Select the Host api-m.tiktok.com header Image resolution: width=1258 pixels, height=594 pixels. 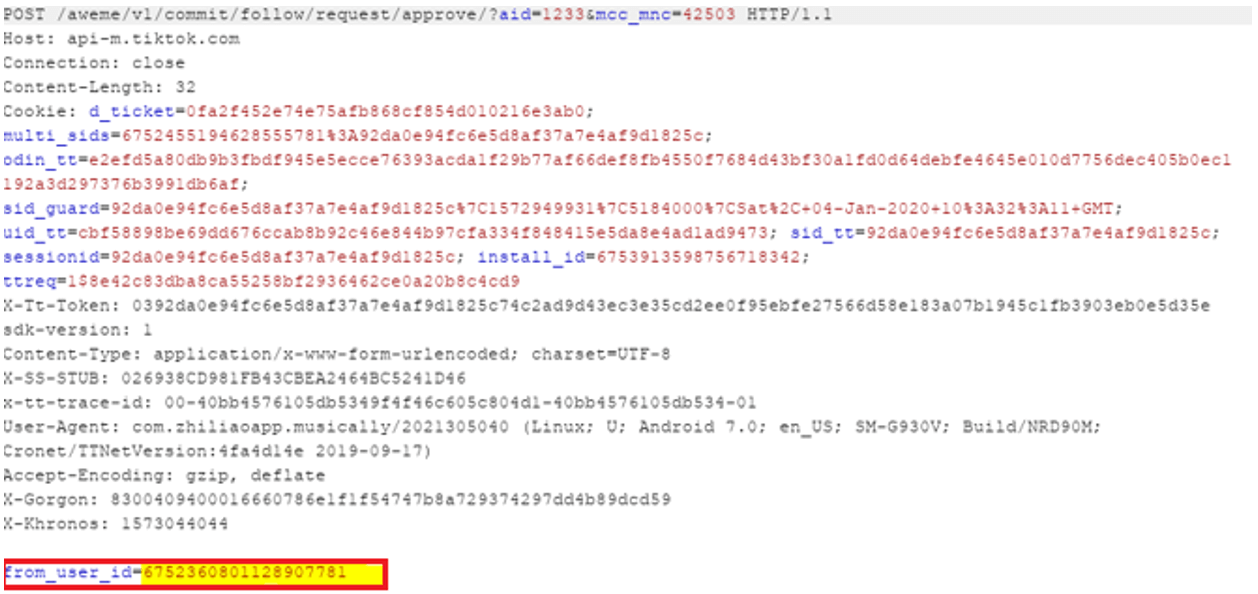tap(121, 39)
